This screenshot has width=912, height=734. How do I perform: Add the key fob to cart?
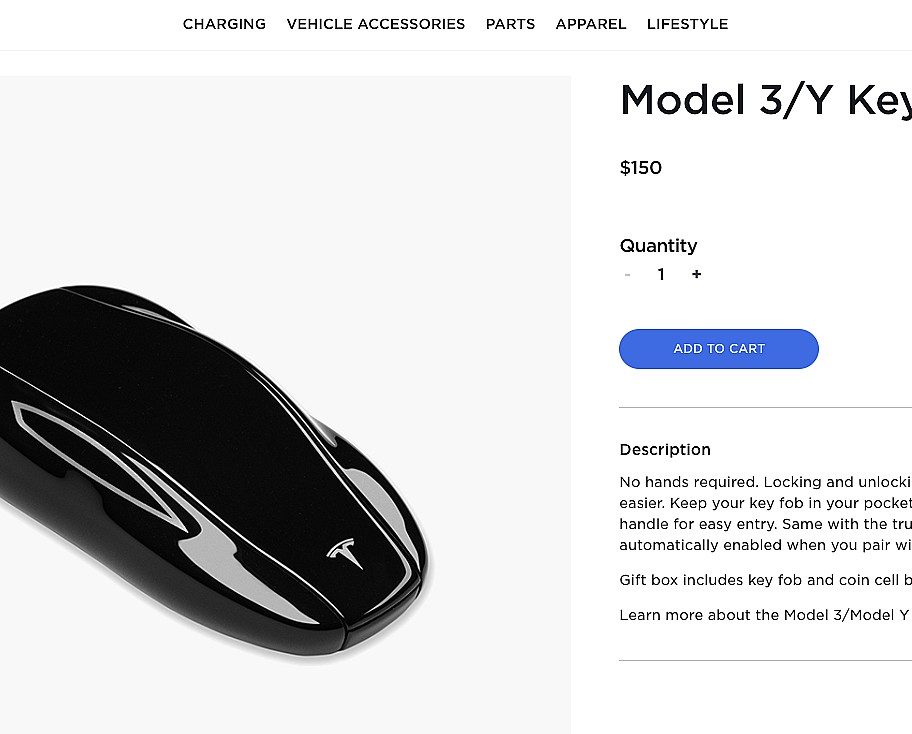point(719,349)
